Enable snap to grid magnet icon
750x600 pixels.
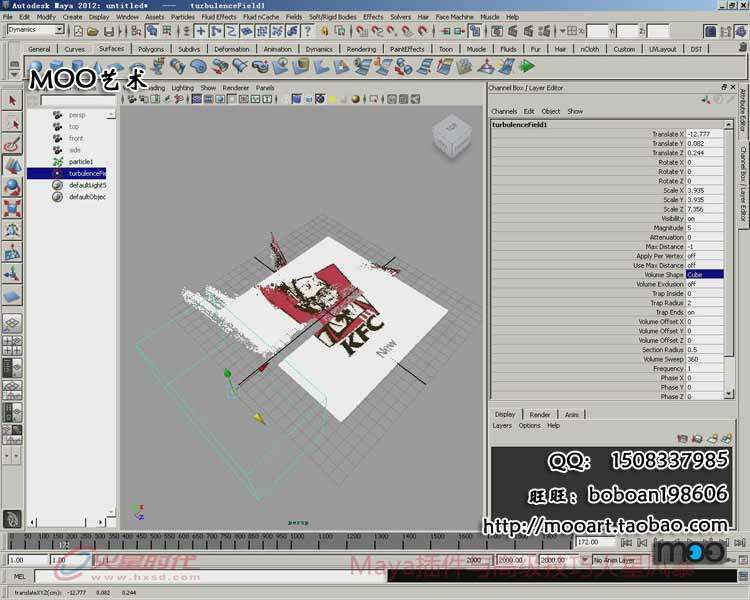pos(362,32)
